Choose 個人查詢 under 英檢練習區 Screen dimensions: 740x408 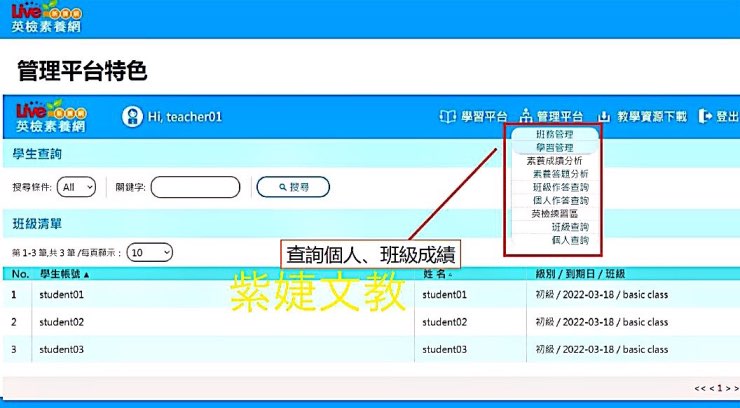click(x=570, y=240)
